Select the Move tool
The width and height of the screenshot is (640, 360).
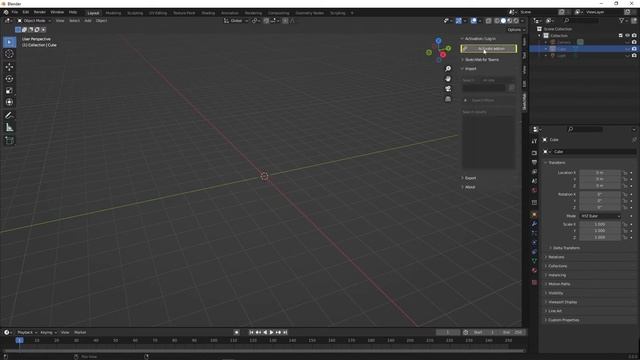pos(9,67)
